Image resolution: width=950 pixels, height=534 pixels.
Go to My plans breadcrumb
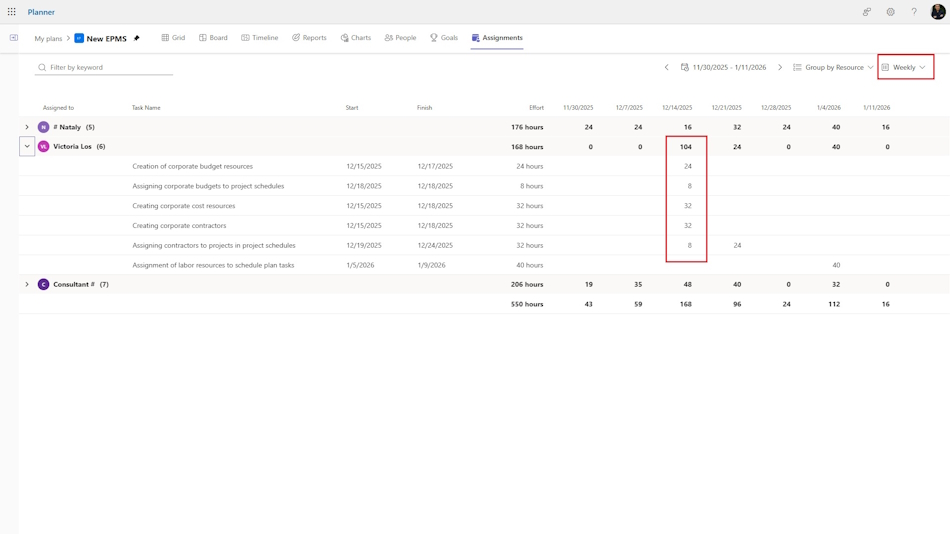[x=48, y=38]
